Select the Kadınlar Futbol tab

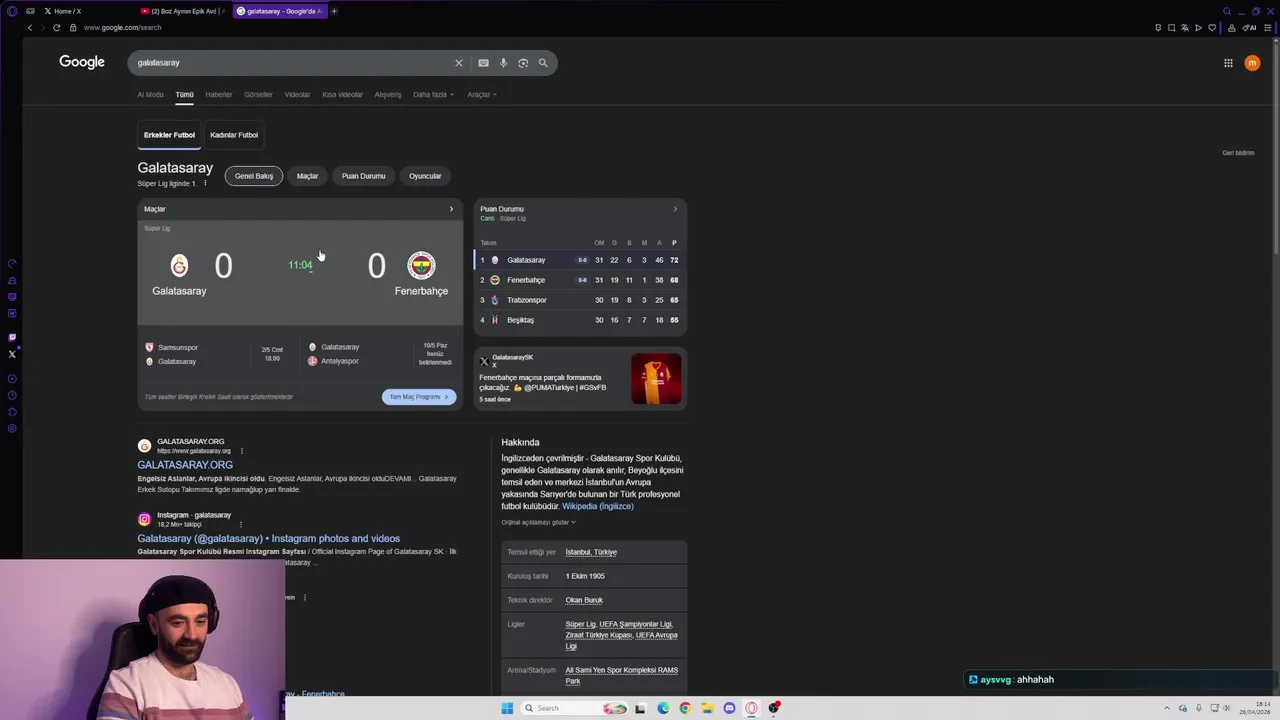click(x=234, y=135)
